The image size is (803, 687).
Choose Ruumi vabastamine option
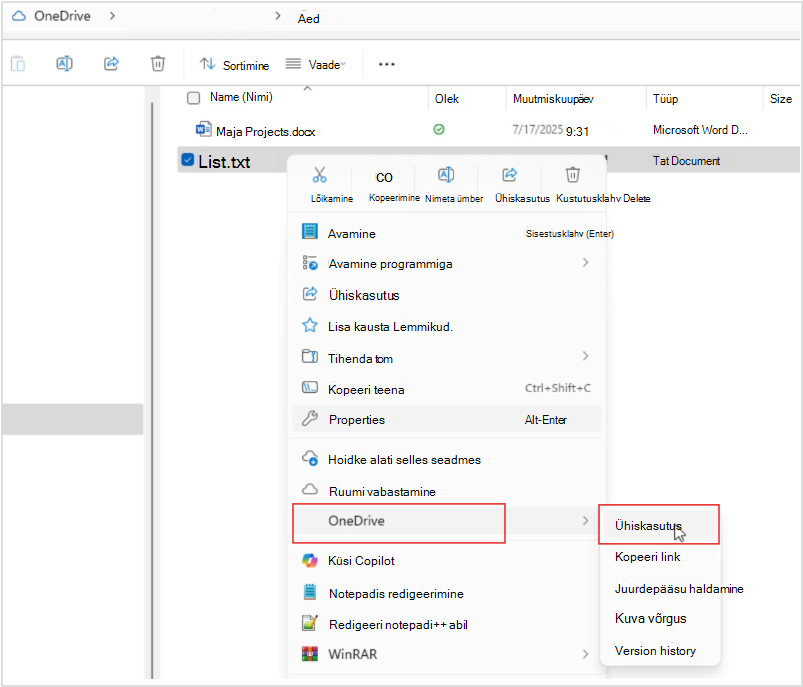446,491
